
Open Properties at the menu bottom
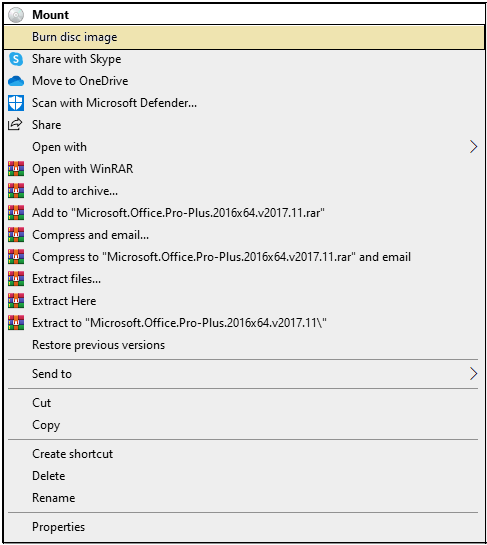[x=244, y=527]
